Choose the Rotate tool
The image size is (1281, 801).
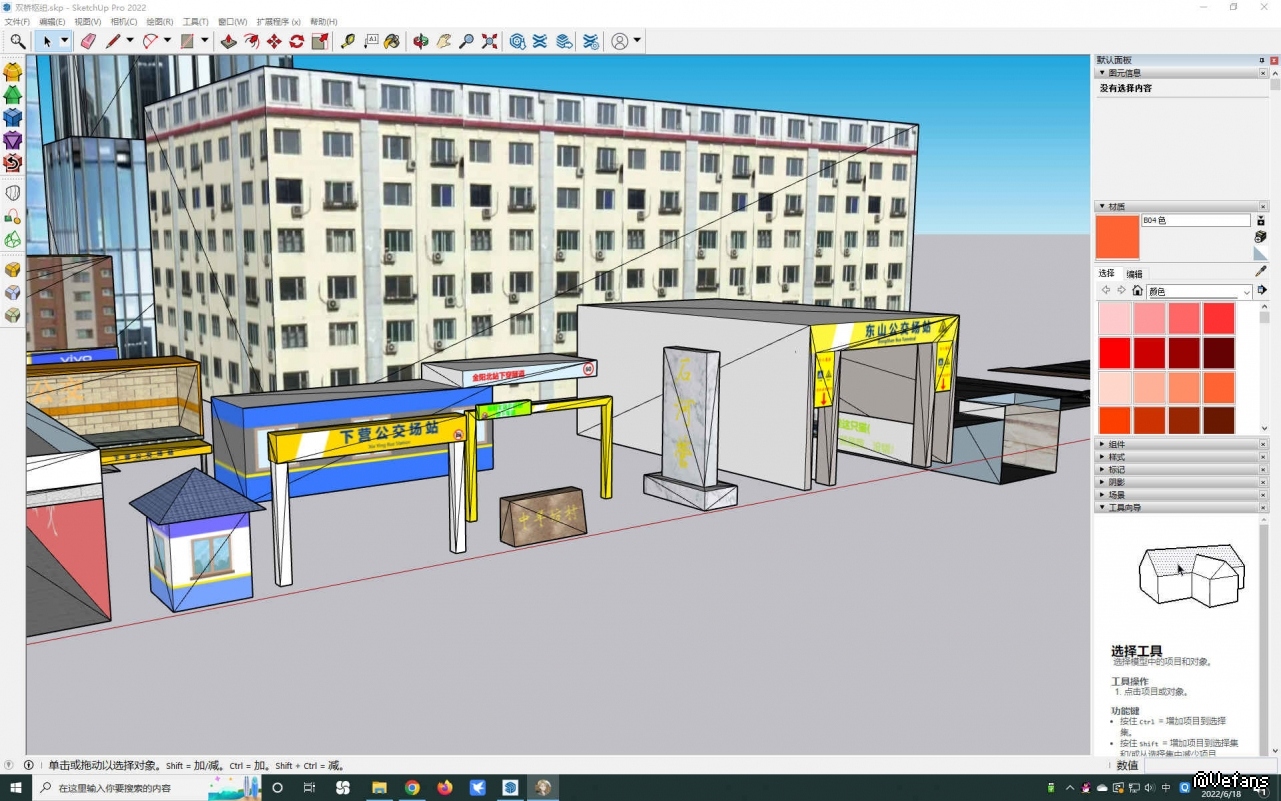(297, 41)
